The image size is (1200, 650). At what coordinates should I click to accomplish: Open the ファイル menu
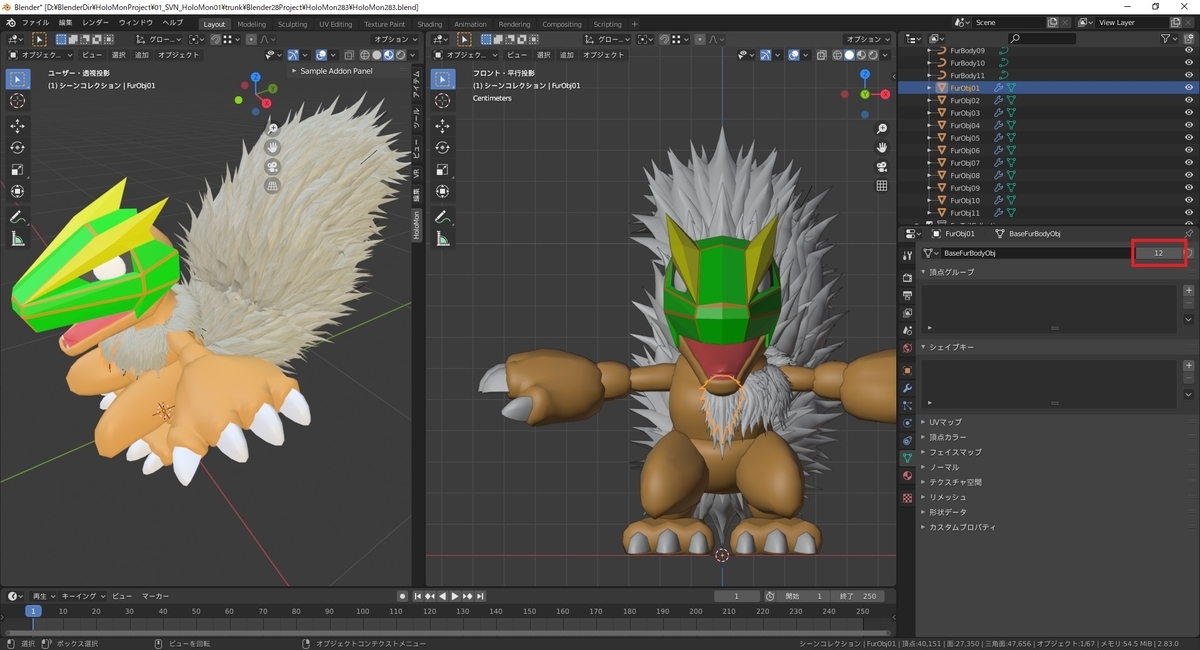coord(35,23)
